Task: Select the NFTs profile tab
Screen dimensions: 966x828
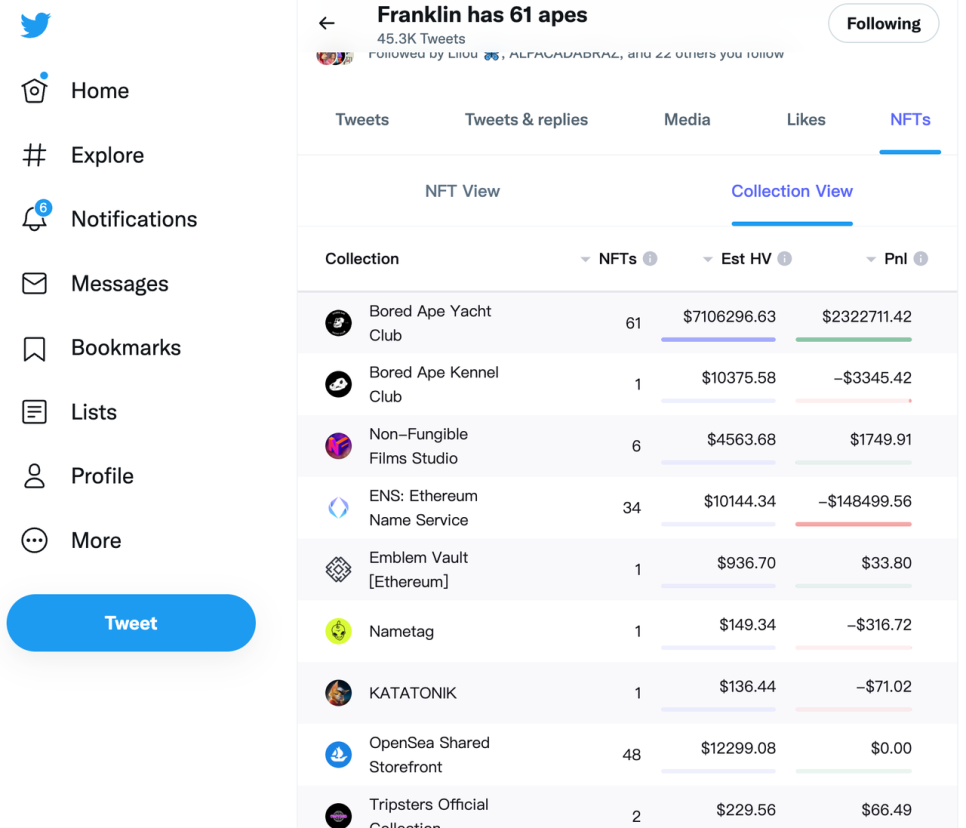Action: [x=910, y=120]
